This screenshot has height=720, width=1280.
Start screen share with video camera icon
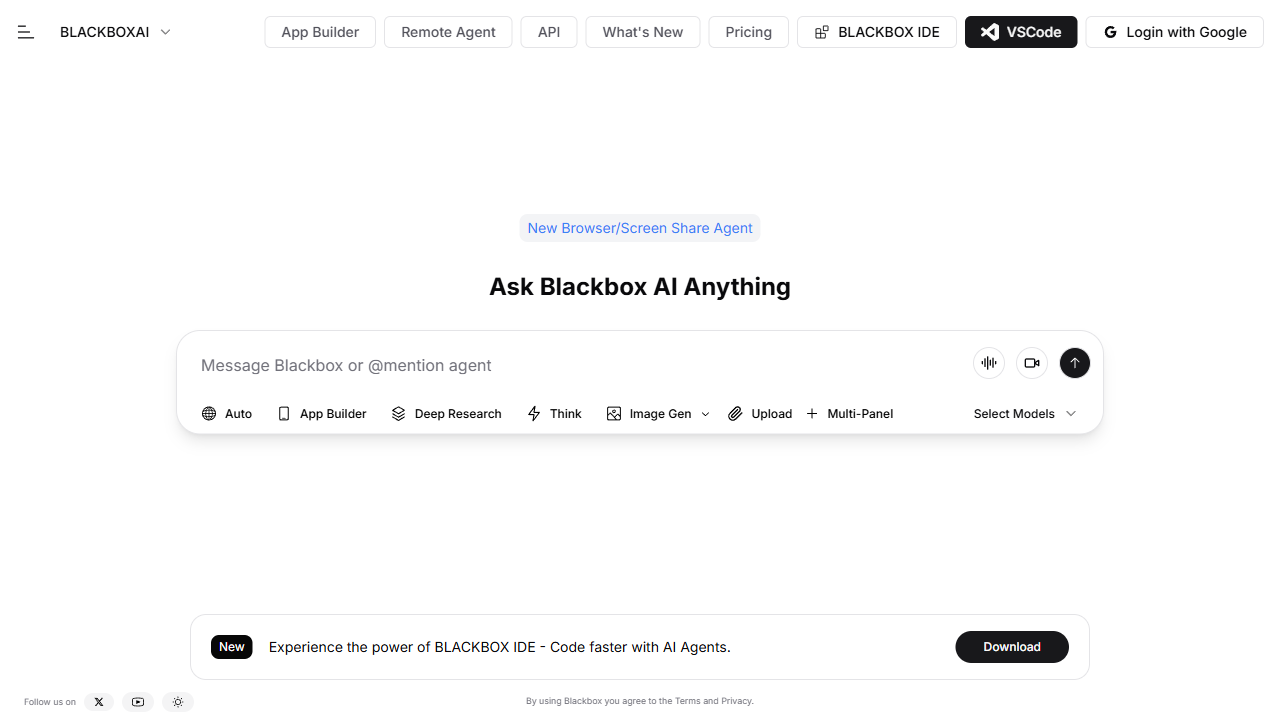click(x=1032, y=363)
